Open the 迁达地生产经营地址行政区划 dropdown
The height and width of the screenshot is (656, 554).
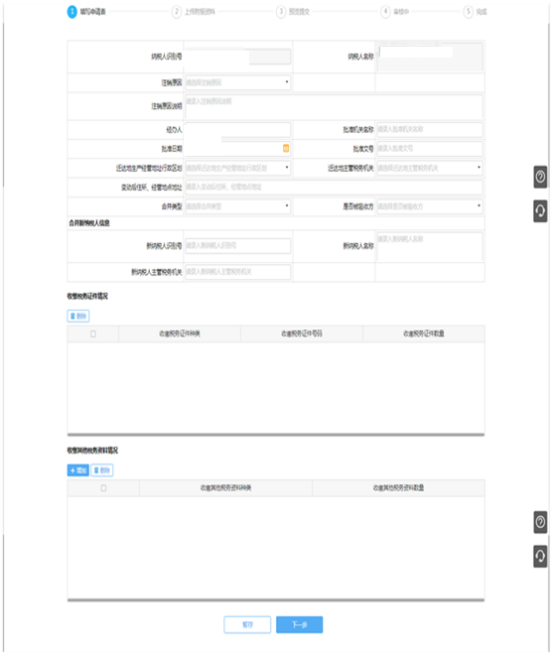tap(238, 168)
